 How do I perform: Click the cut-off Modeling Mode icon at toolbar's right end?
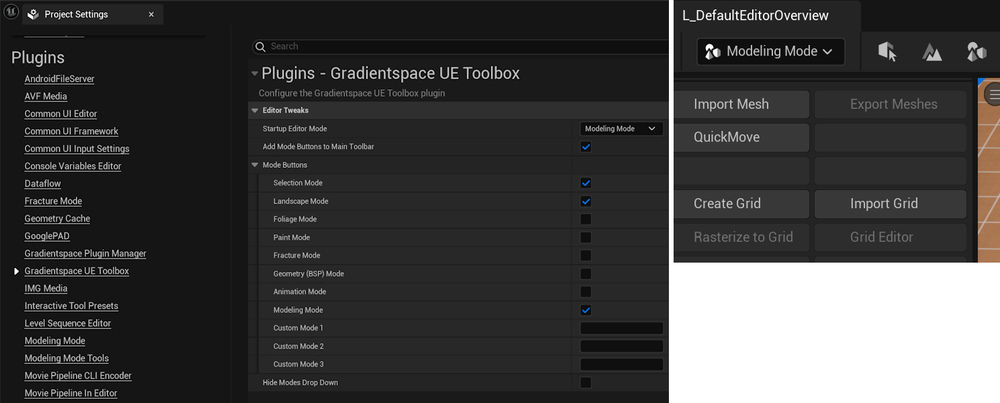pyautogui.click(x=976, y=52)
